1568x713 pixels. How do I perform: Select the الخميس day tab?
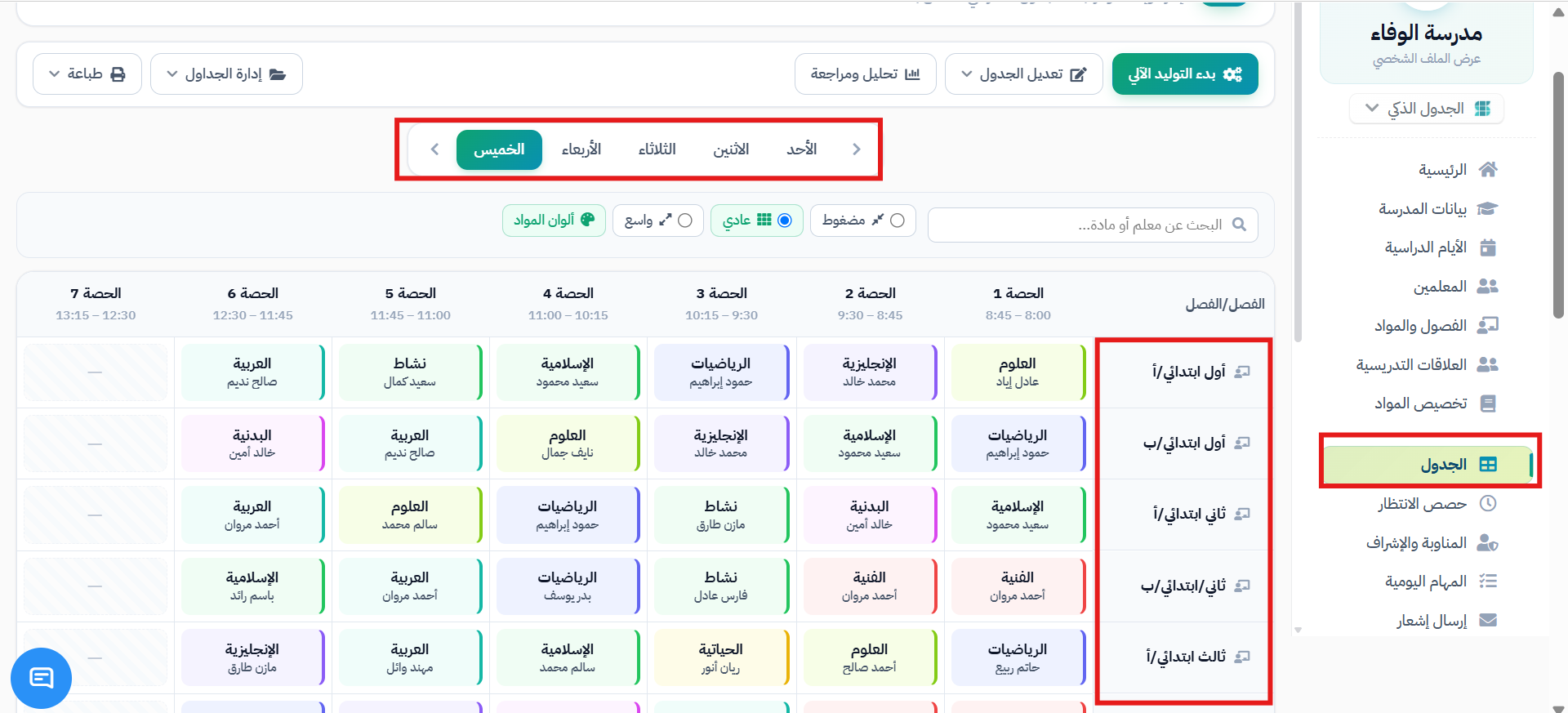(x=499, y=149)
